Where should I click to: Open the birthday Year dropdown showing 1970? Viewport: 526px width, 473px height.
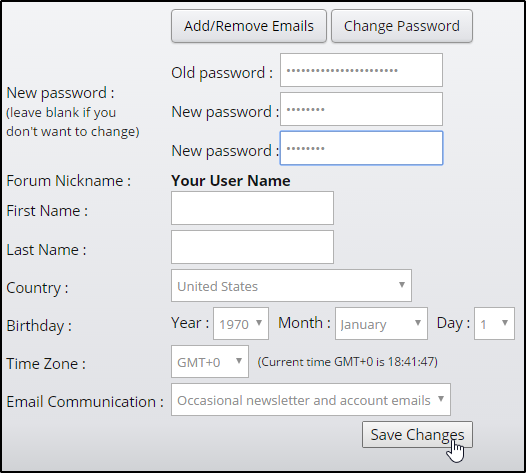pos(241,324)
